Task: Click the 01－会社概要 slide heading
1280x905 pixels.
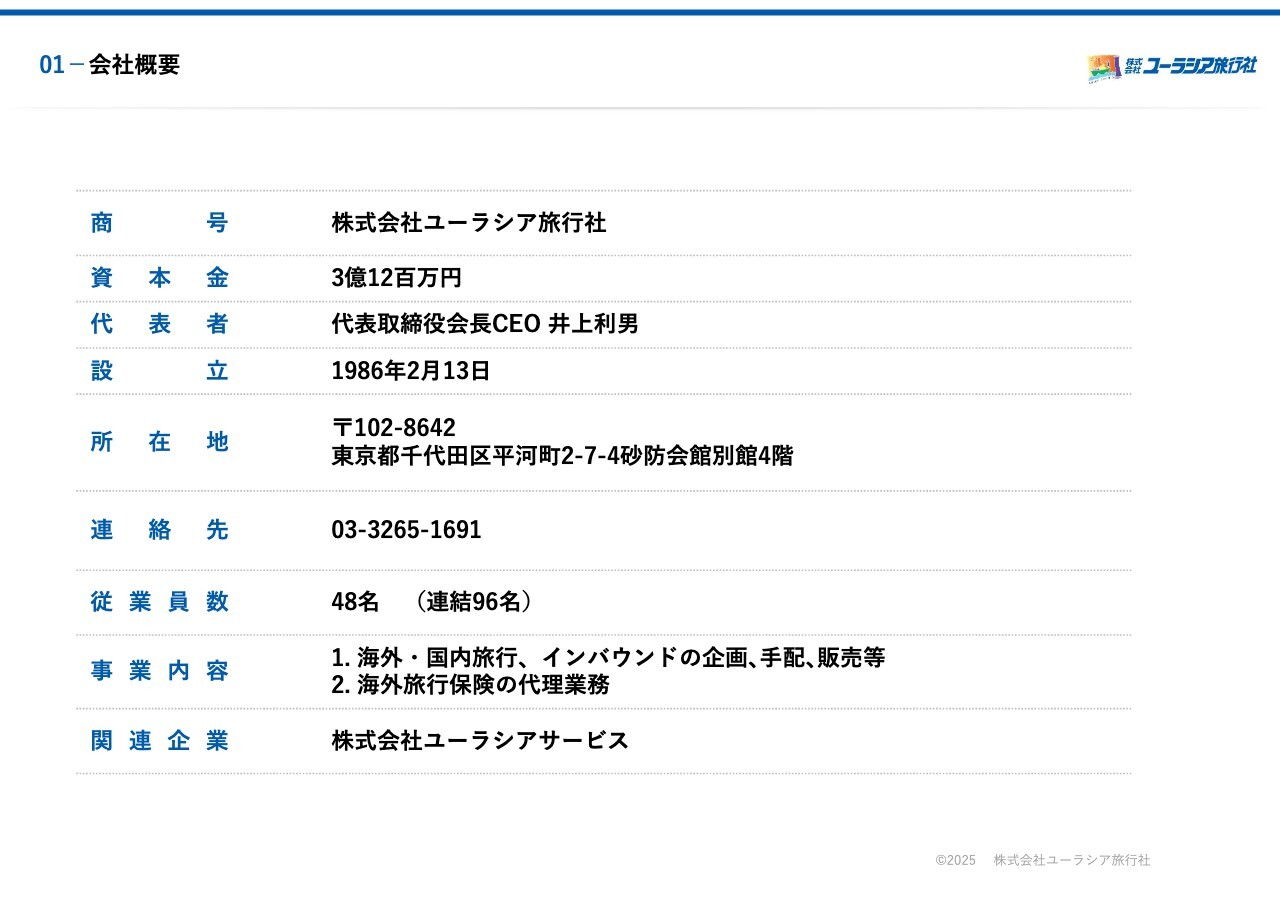Action: 110,65
